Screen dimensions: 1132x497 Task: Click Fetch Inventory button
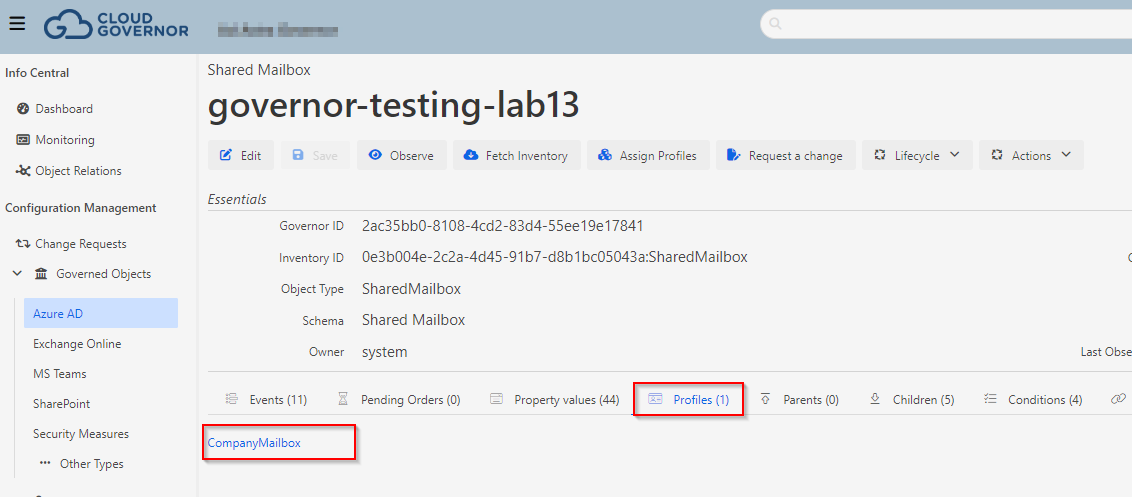coord(516,156)
